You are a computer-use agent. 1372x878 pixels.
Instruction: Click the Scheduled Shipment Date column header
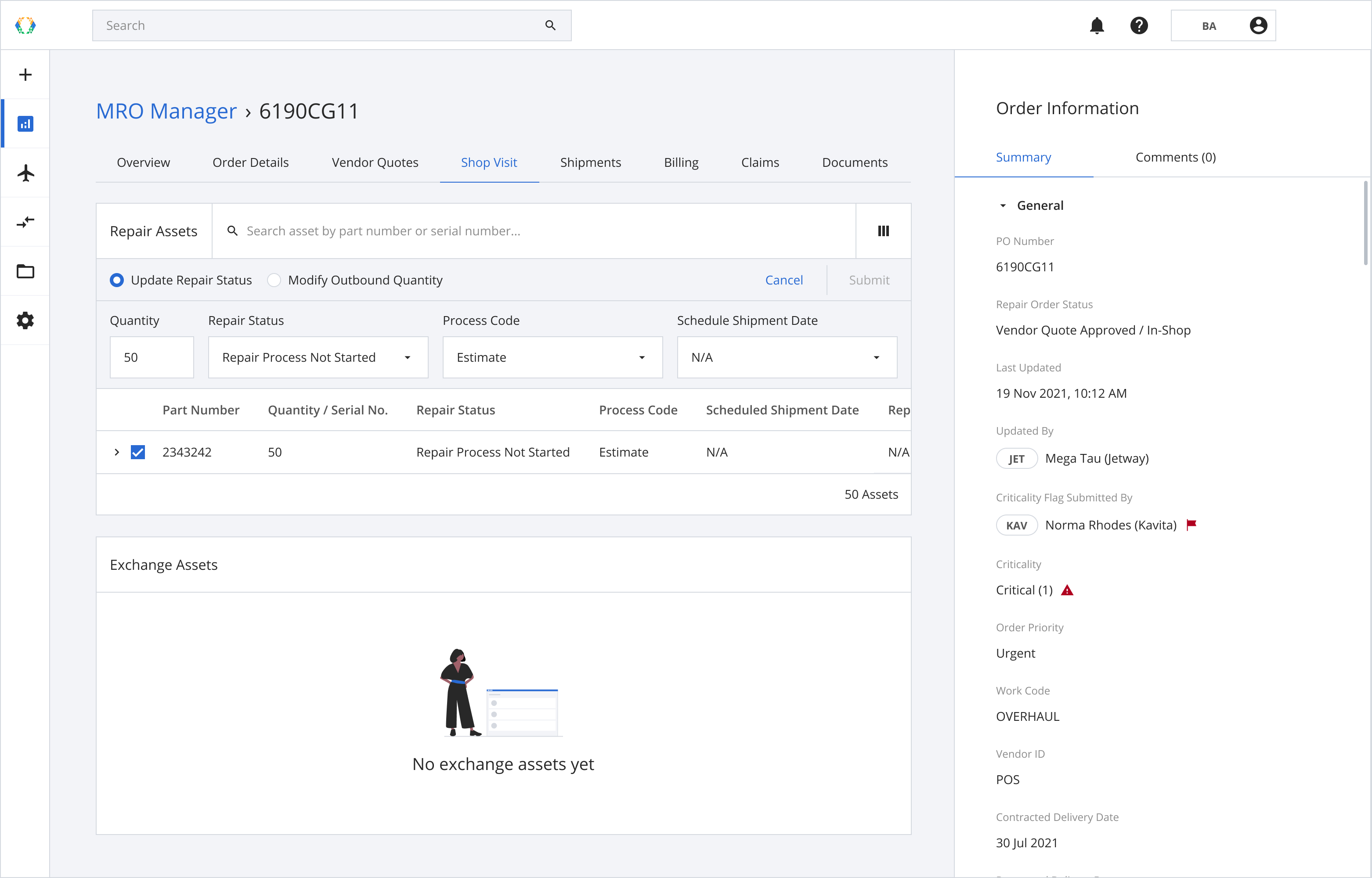click(x=782, y=410)
